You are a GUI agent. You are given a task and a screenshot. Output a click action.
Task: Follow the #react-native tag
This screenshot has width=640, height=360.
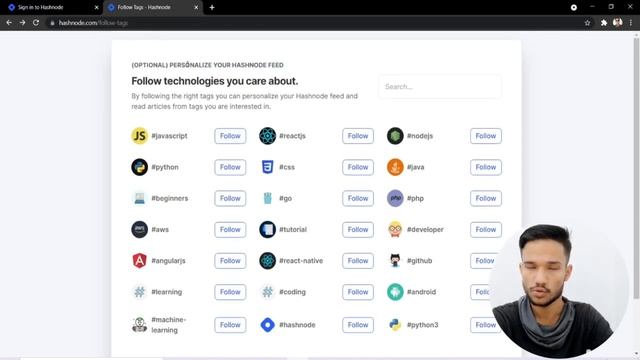[358, 260]
